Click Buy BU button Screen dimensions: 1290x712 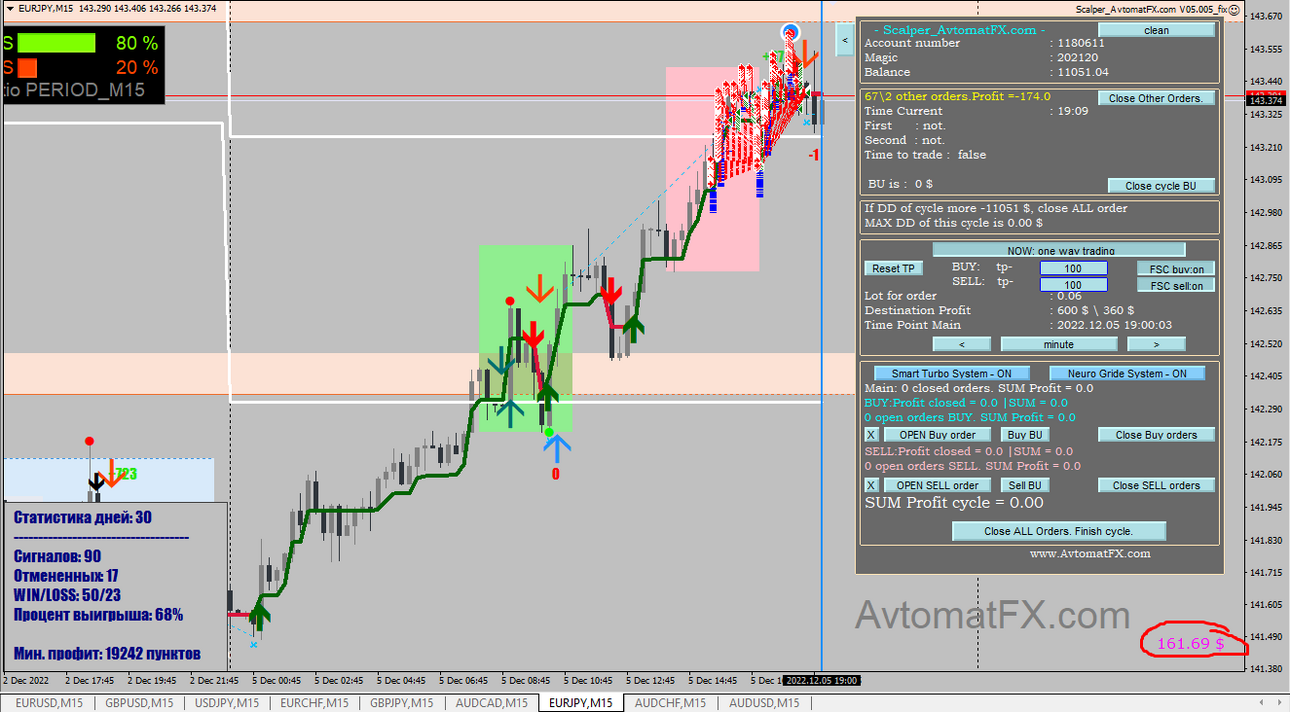point(1025,434)
